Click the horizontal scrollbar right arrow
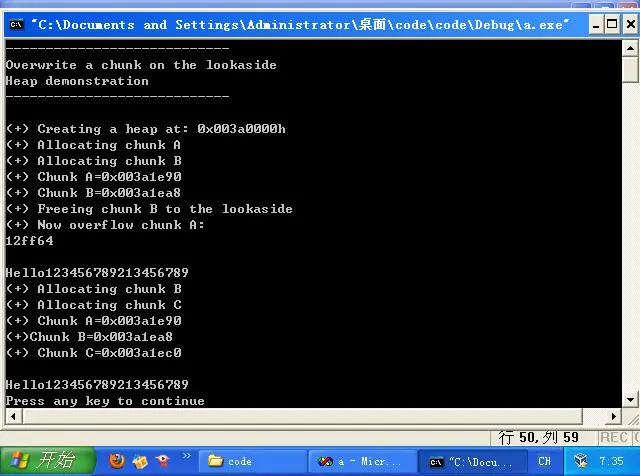Image resolution: width=640 pixels, height=476 pixels. coord(614,416)
